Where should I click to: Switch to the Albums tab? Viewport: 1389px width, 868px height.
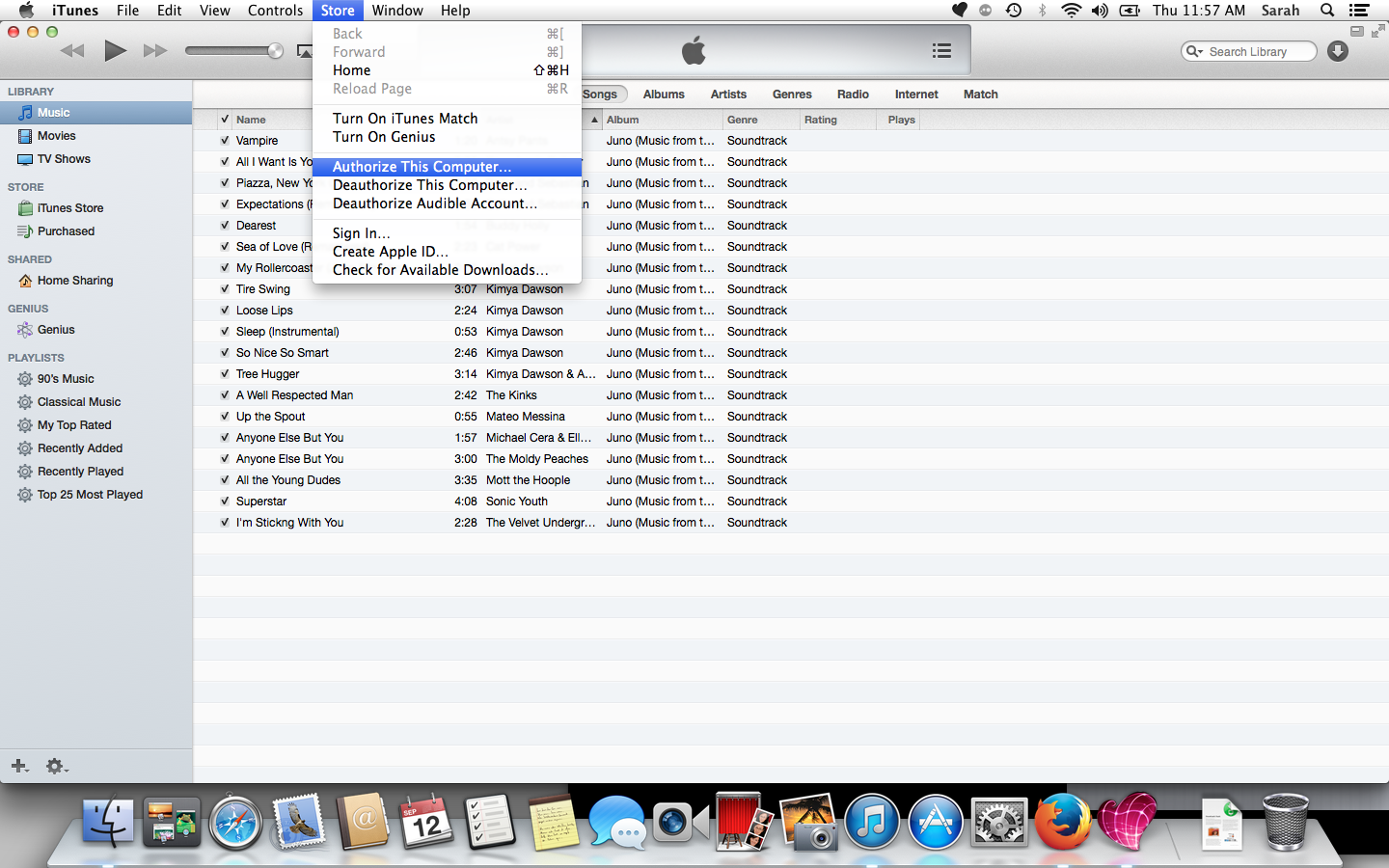point(664,94)
